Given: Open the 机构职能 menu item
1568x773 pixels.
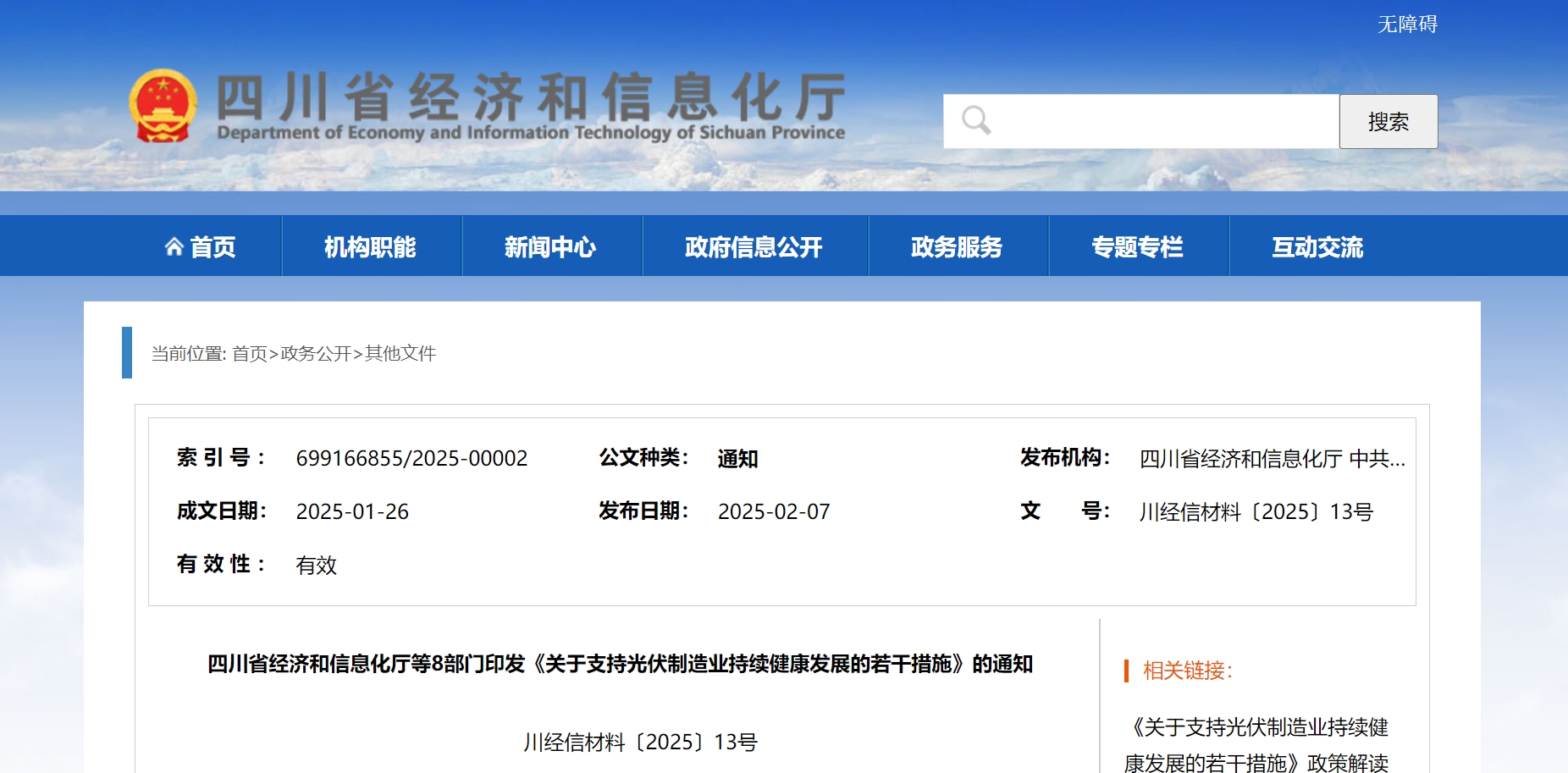Looking at the screenshot, I should (370, 246).
